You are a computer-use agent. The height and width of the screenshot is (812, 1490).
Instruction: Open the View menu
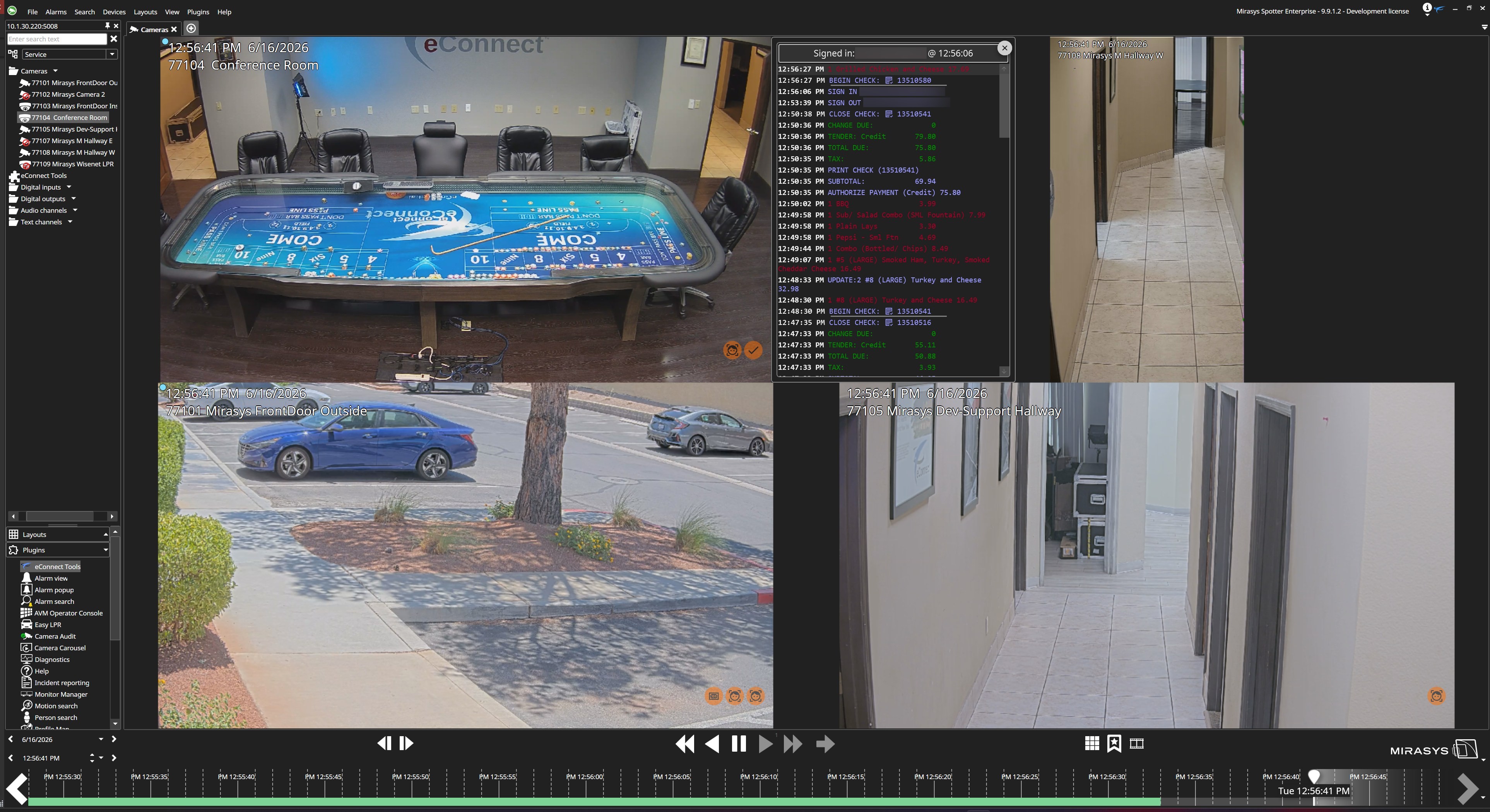point(172,12)
